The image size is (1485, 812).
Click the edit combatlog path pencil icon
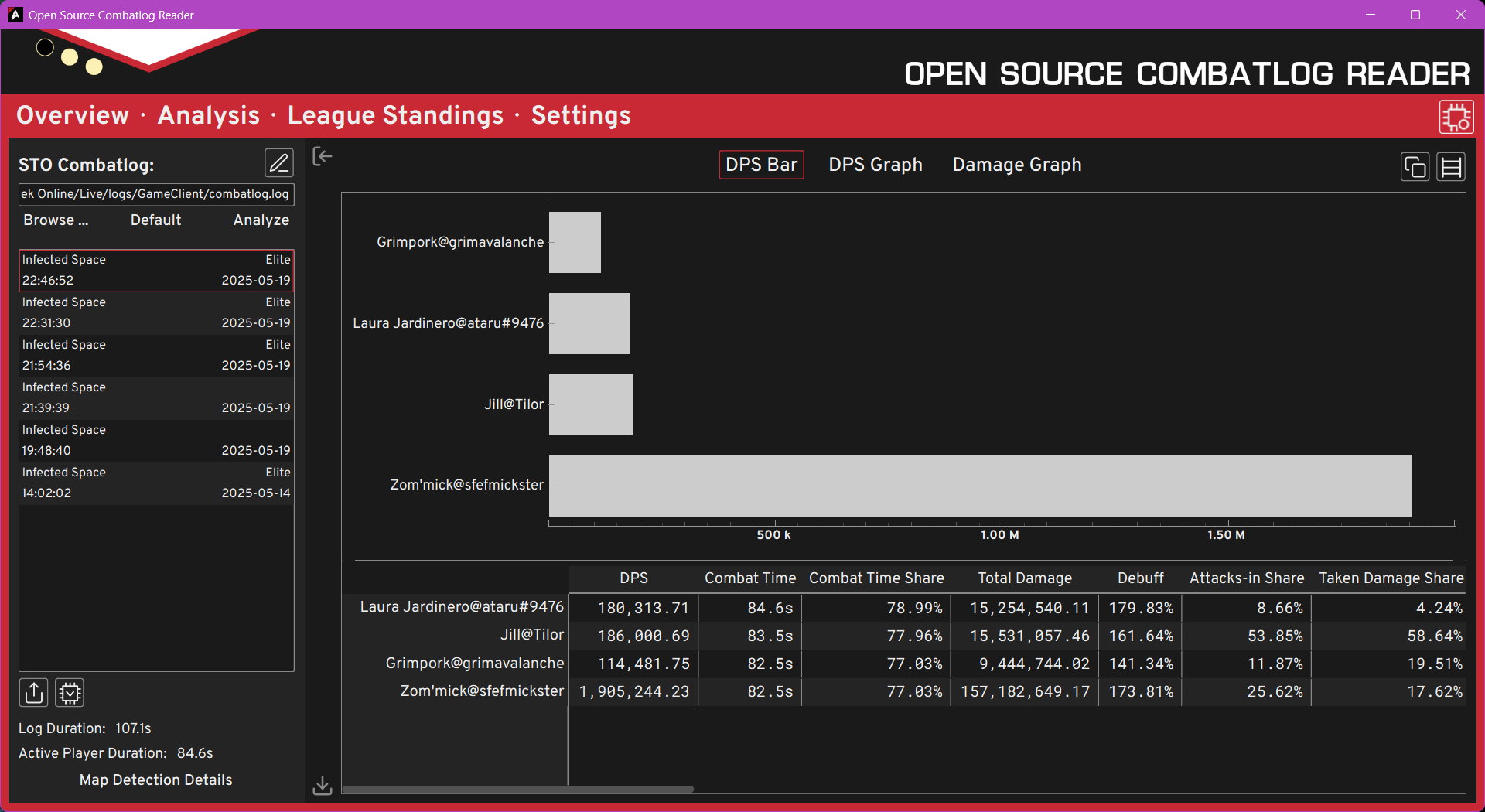[278, 163]
